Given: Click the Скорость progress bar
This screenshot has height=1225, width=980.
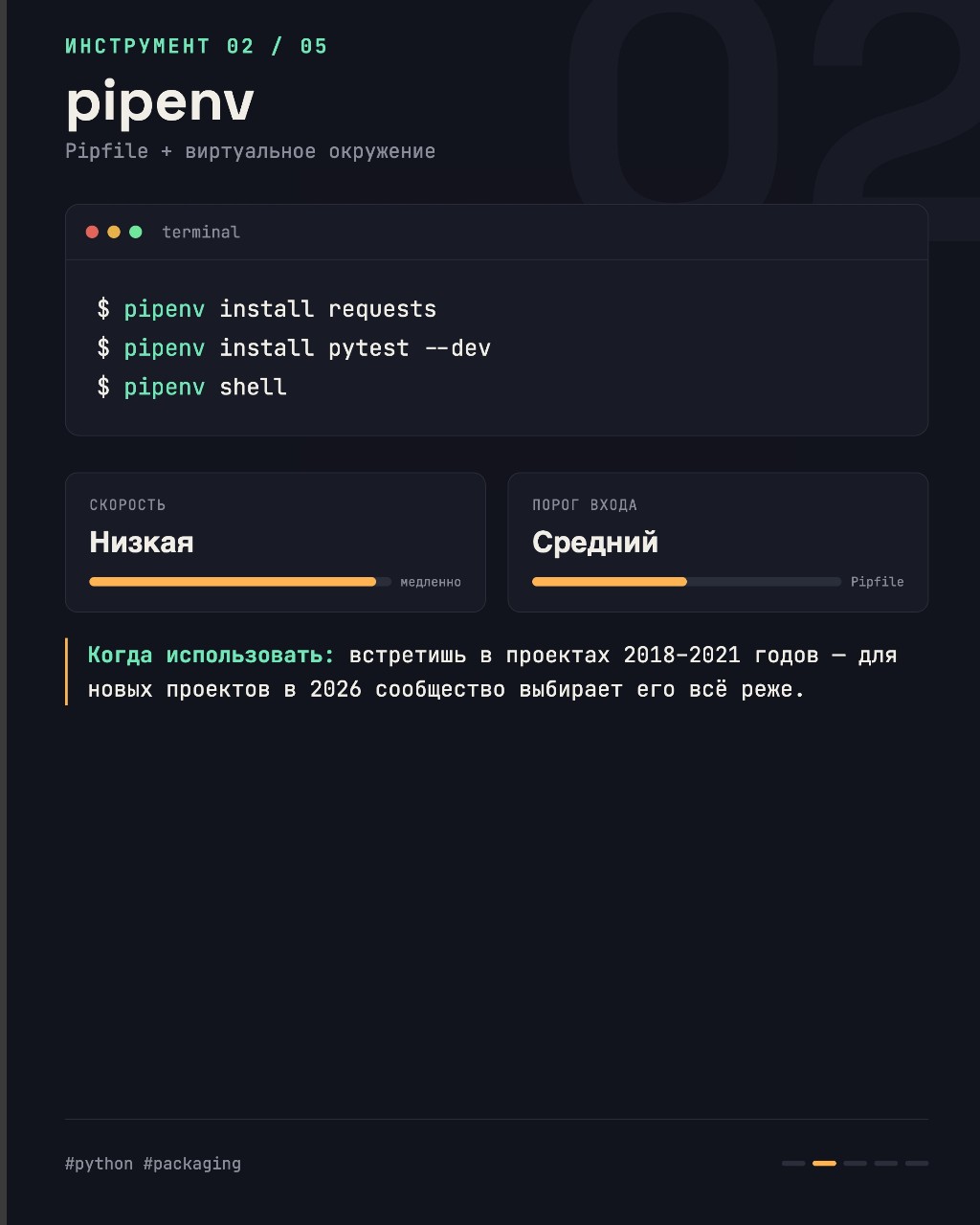Looking at the screenshot, I should (240, 581).
